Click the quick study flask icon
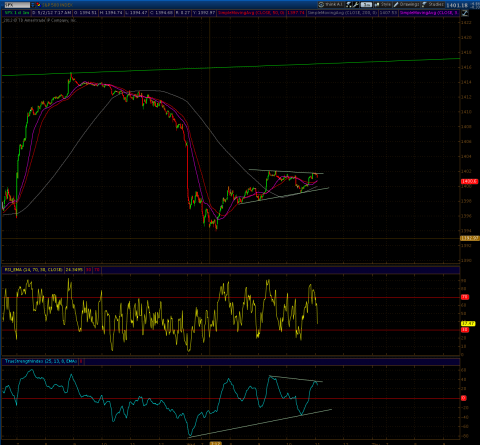Viewport: 480px width, 445px height. click(x=349, y=4)
